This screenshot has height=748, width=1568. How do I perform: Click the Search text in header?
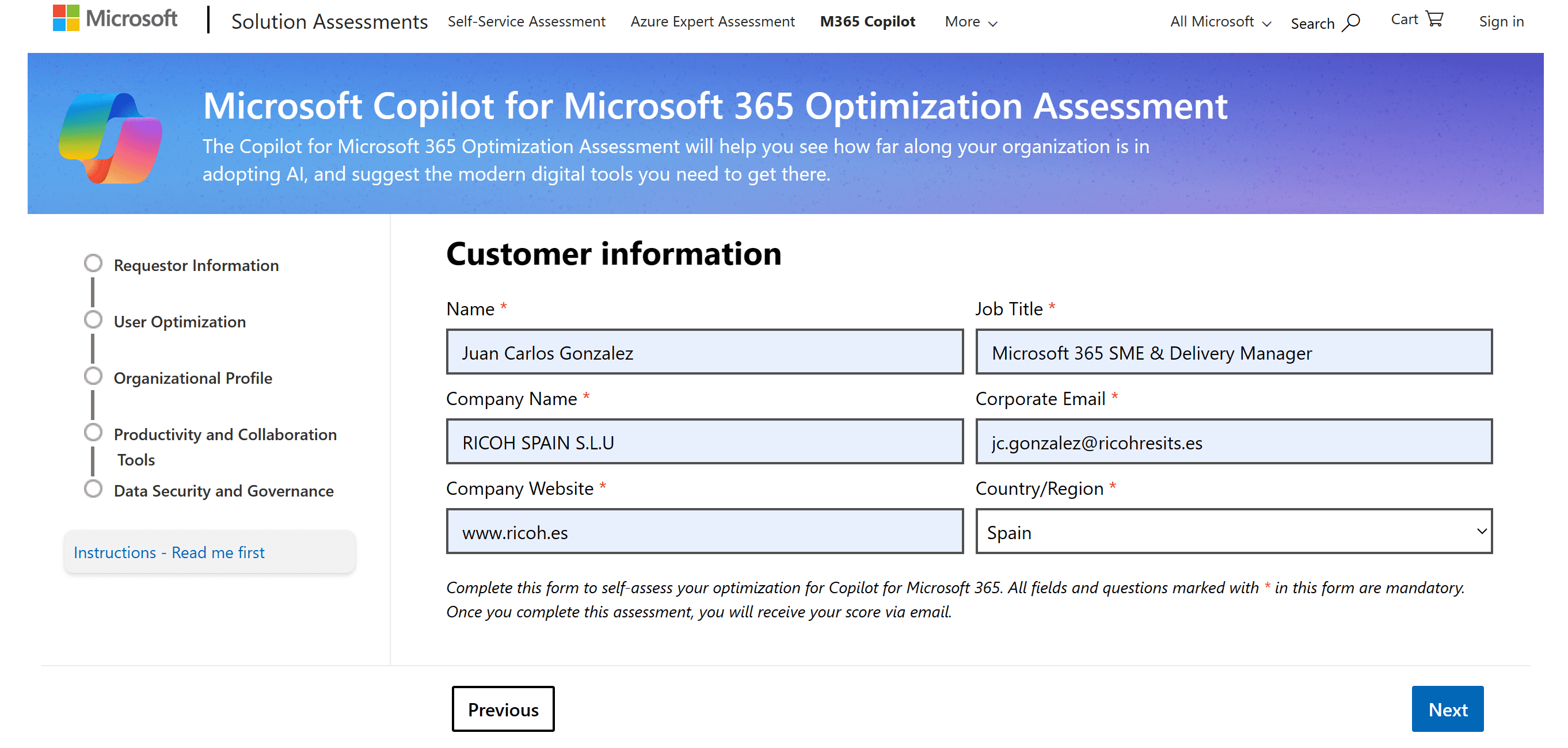pos(1312,24)
